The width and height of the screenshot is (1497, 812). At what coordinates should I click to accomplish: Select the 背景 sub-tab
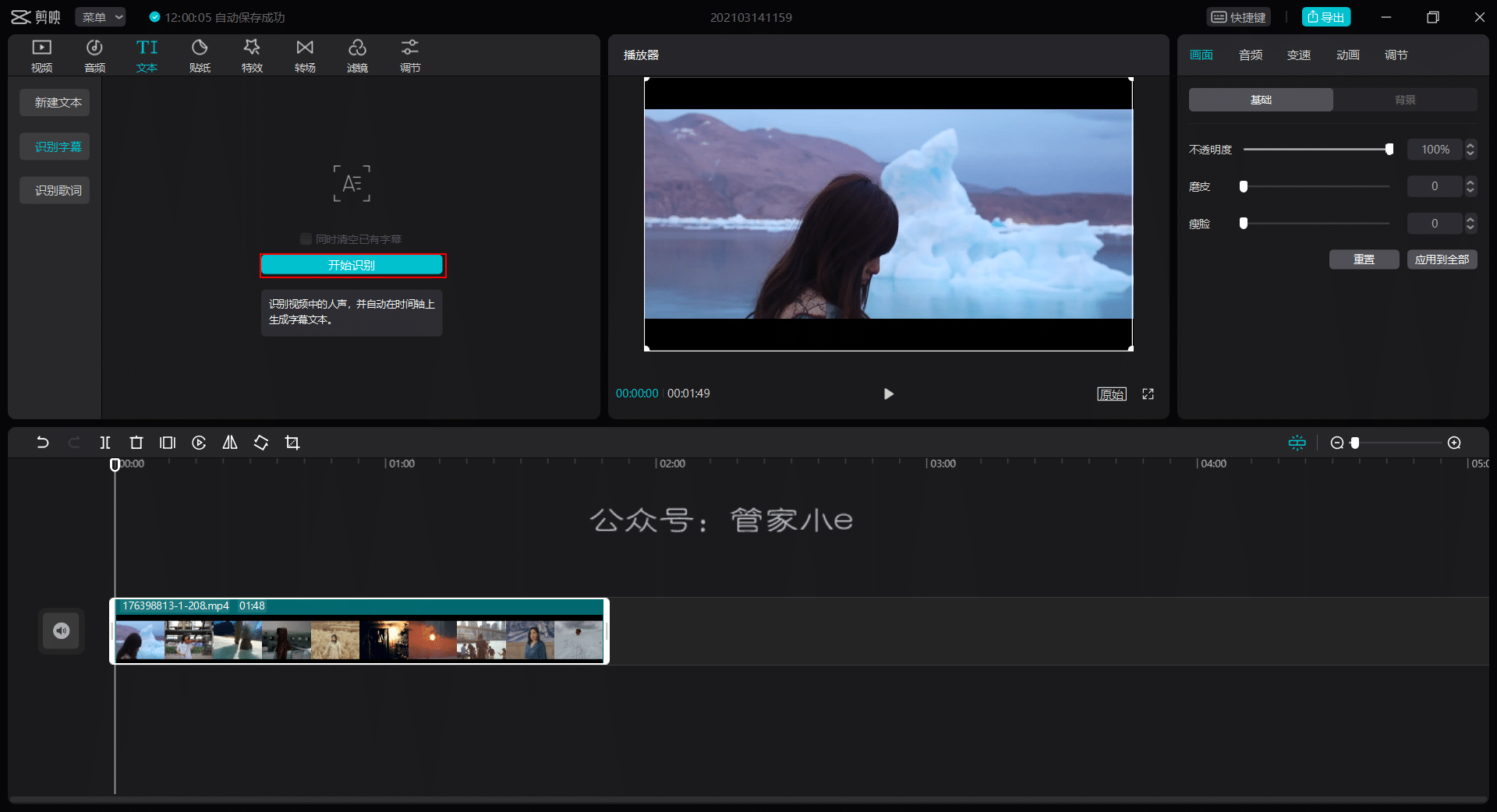(x=1405, y=100)
